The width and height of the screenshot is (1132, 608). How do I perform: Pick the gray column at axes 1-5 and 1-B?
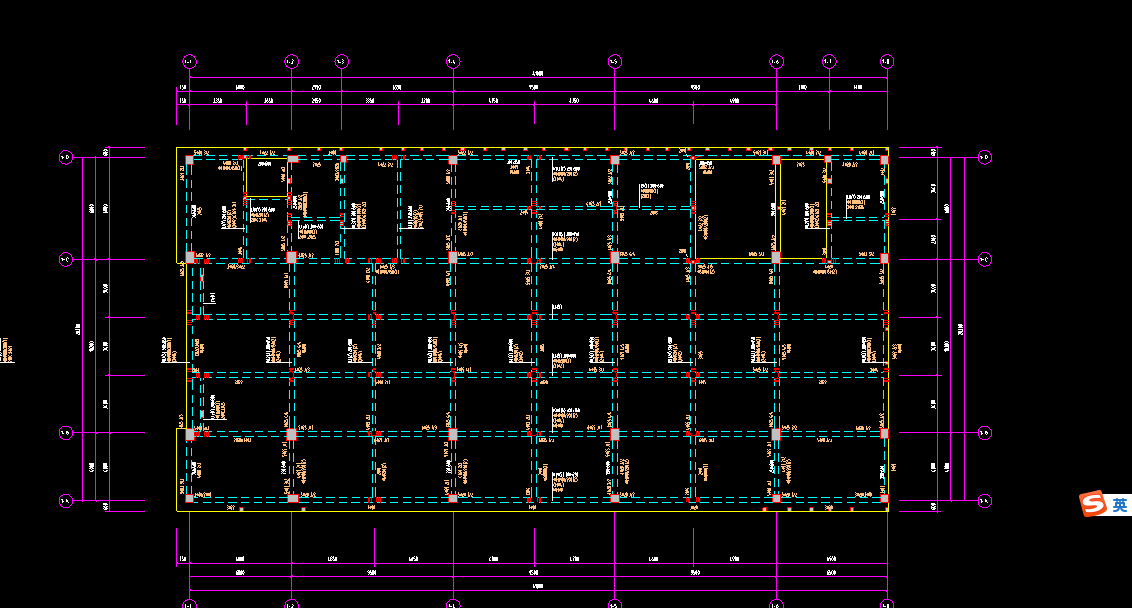tap(614, 434)
